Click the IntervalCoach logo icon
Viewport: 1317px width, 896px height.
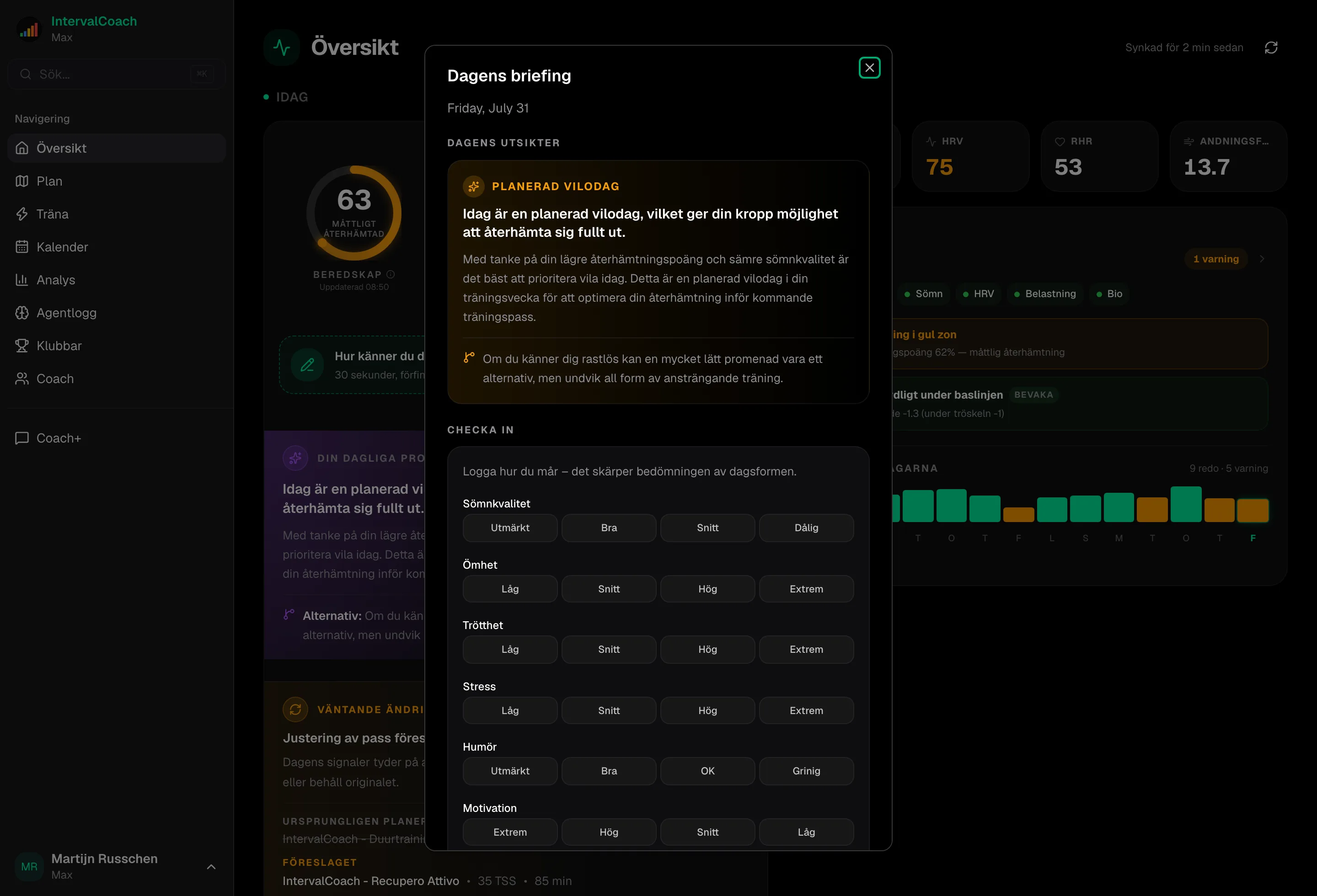pyautogui.click(x=29, y=29)
